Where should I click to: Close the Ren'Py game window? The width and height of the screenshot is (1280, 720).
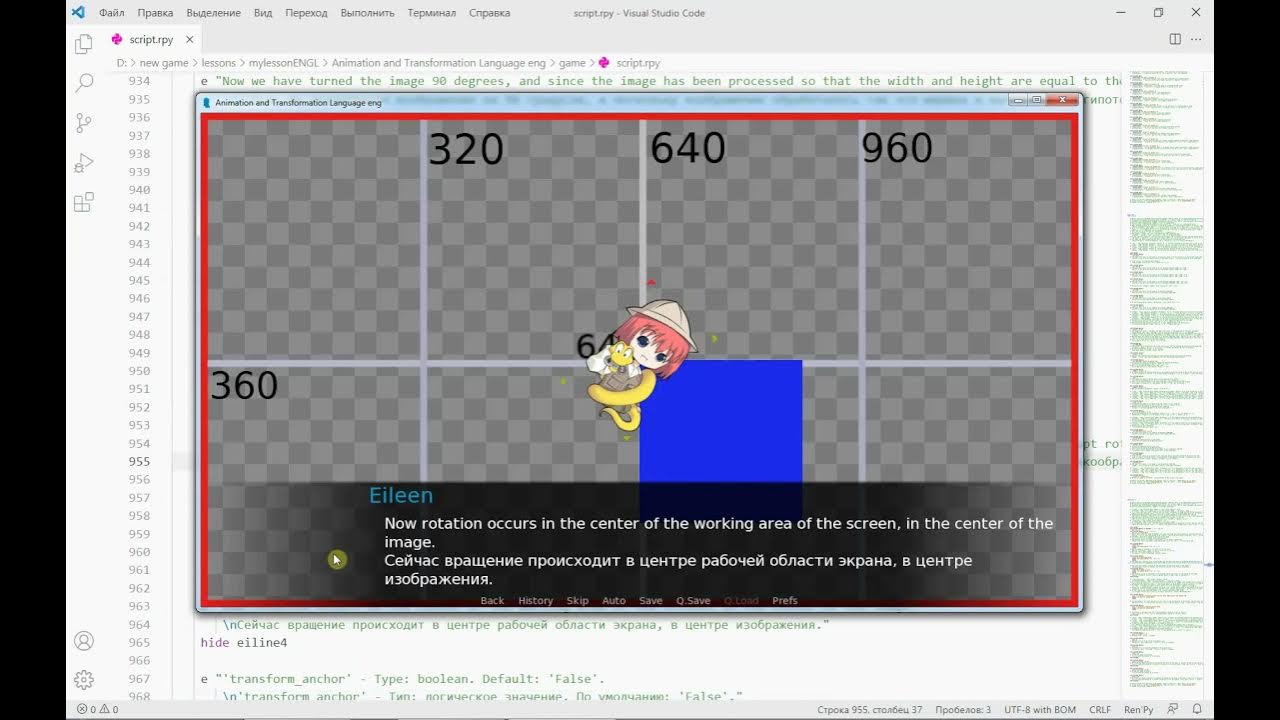pyautogui.click(x=1063, y=100)
